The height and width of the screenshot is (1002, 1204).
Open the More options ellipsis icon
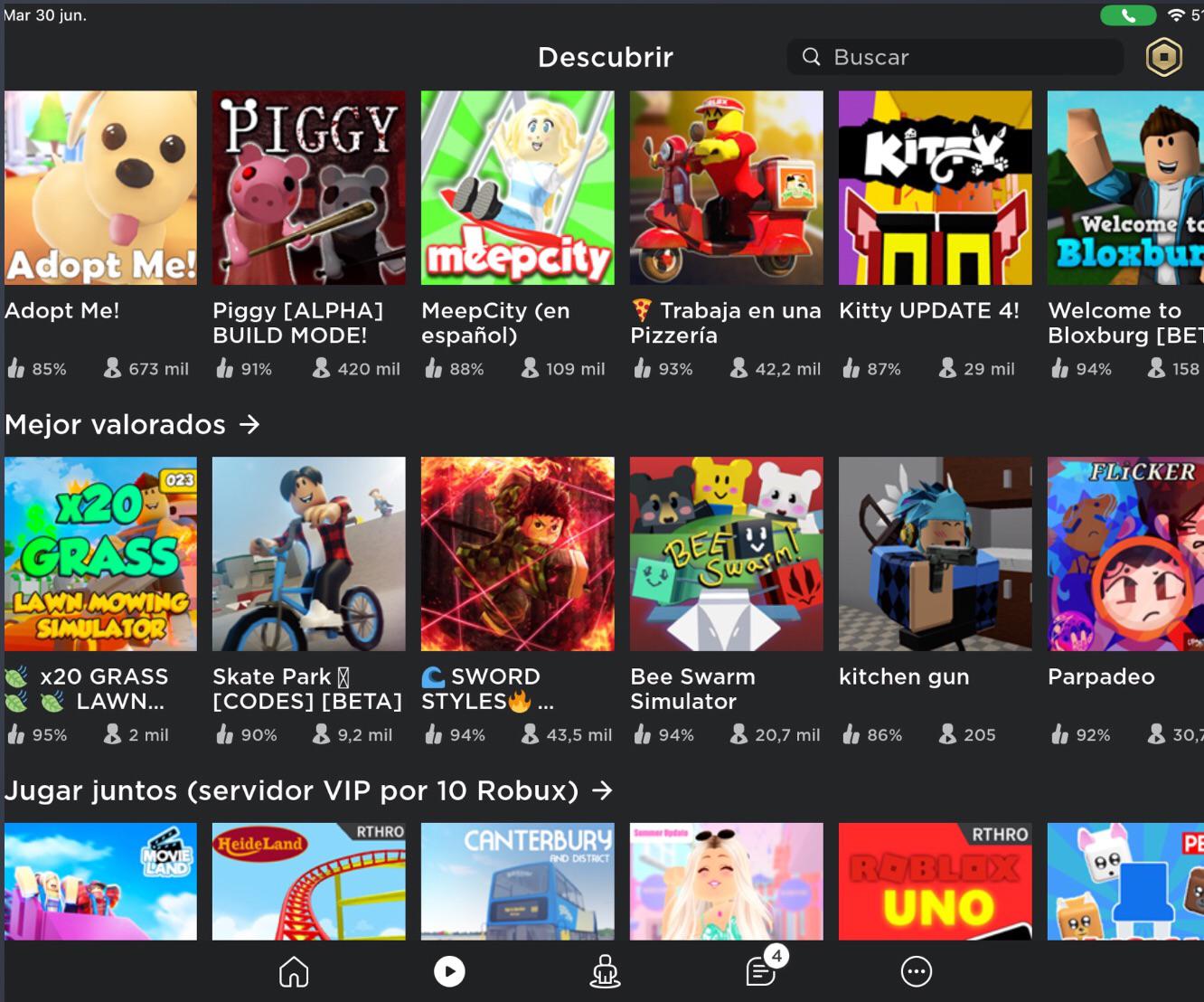click(917, 972)
